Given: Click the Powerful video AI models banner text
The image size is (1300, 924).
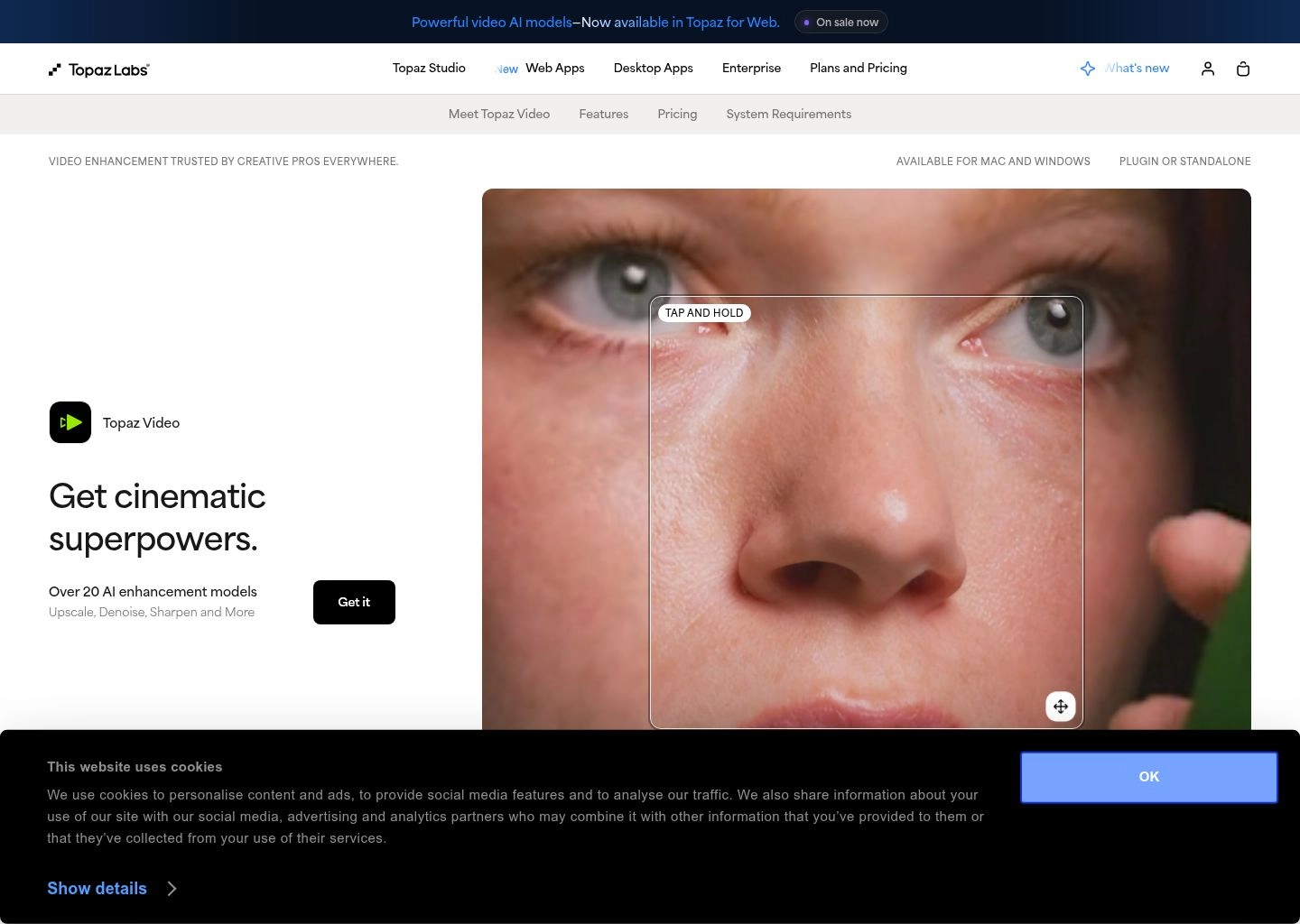Looking at the screenshot, I should pos(596,23).
